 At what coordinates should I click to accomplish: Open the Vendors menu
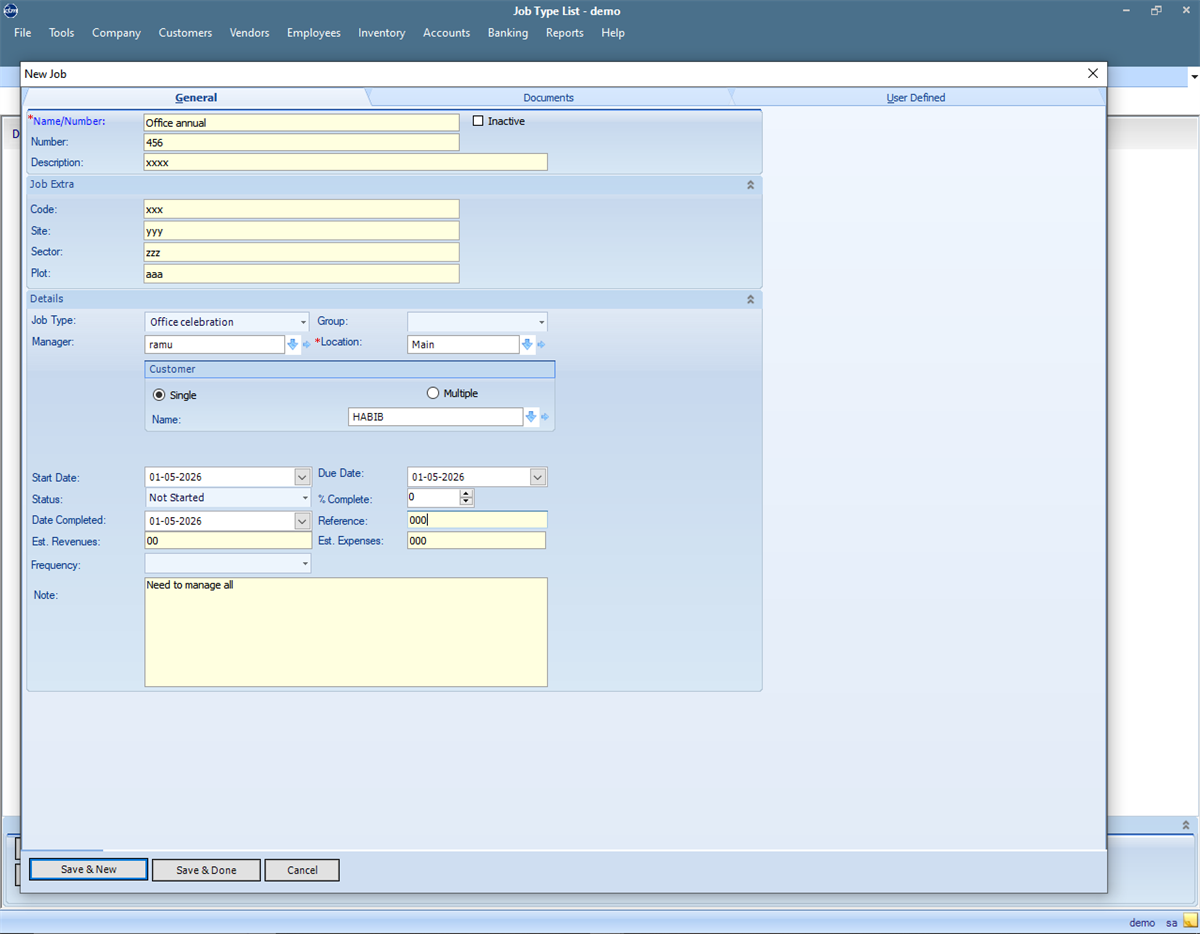coord(249,33)
